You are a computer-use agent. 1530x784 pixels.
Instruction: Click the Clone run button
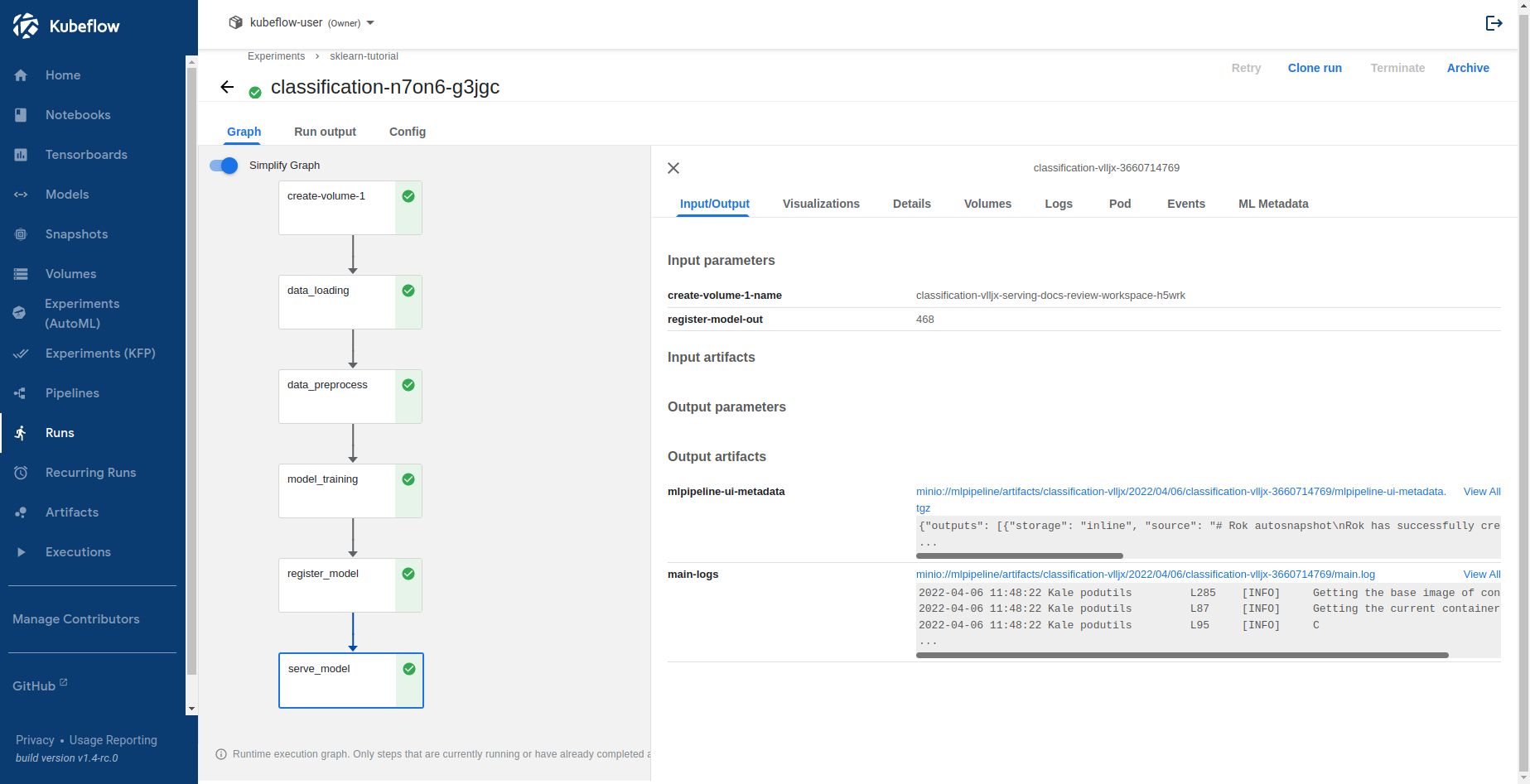(1315, 68)
